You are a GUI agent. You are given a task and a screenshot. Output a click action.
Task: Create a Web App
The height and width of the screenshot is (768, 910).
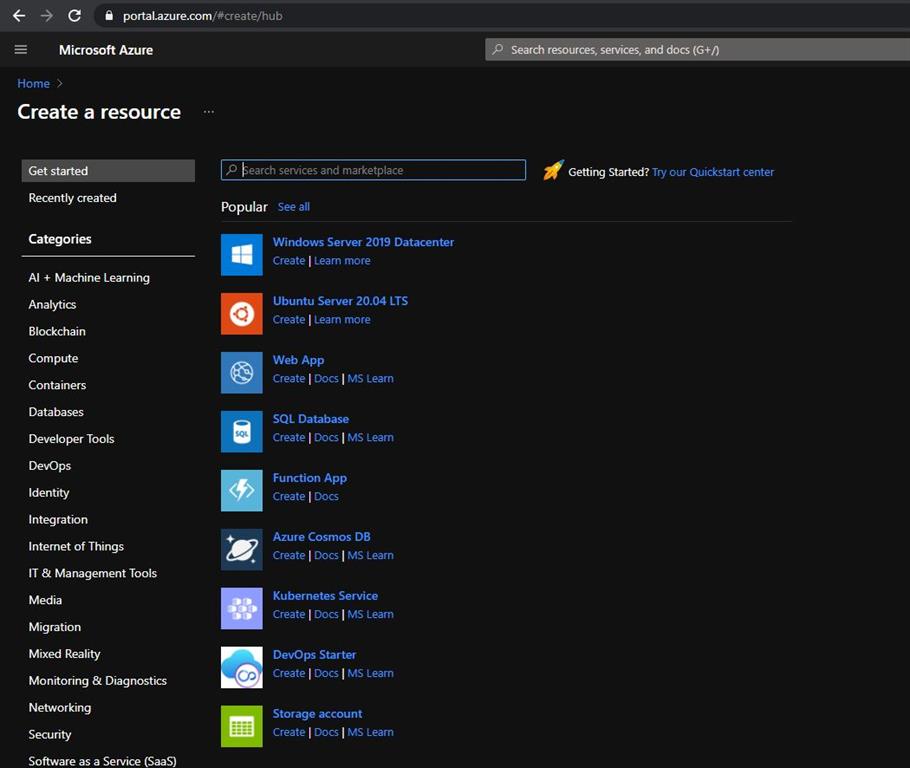coord(288,378)
